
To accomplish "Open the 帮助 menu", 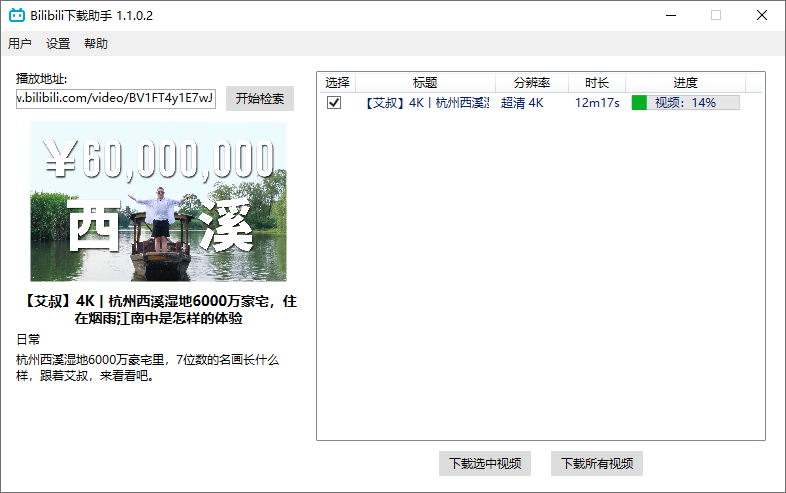I will click(96, 44).
